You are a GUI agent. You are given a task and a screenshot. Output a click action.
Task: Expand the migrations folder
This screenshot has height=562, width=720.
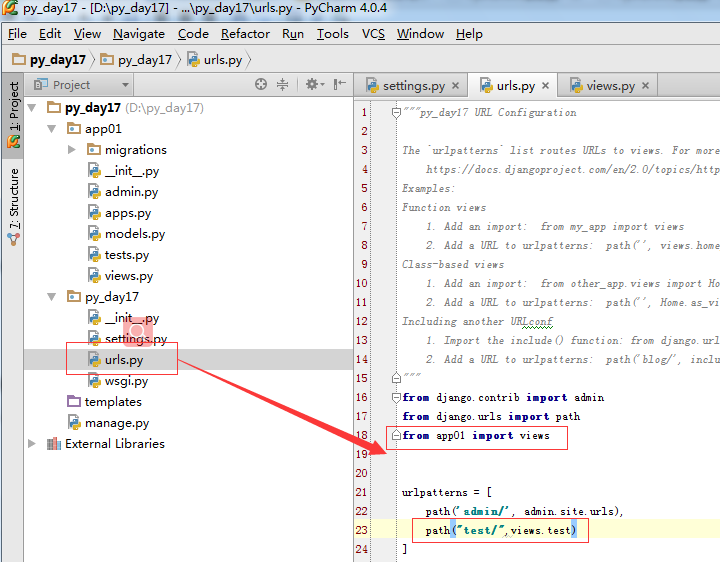72,150
